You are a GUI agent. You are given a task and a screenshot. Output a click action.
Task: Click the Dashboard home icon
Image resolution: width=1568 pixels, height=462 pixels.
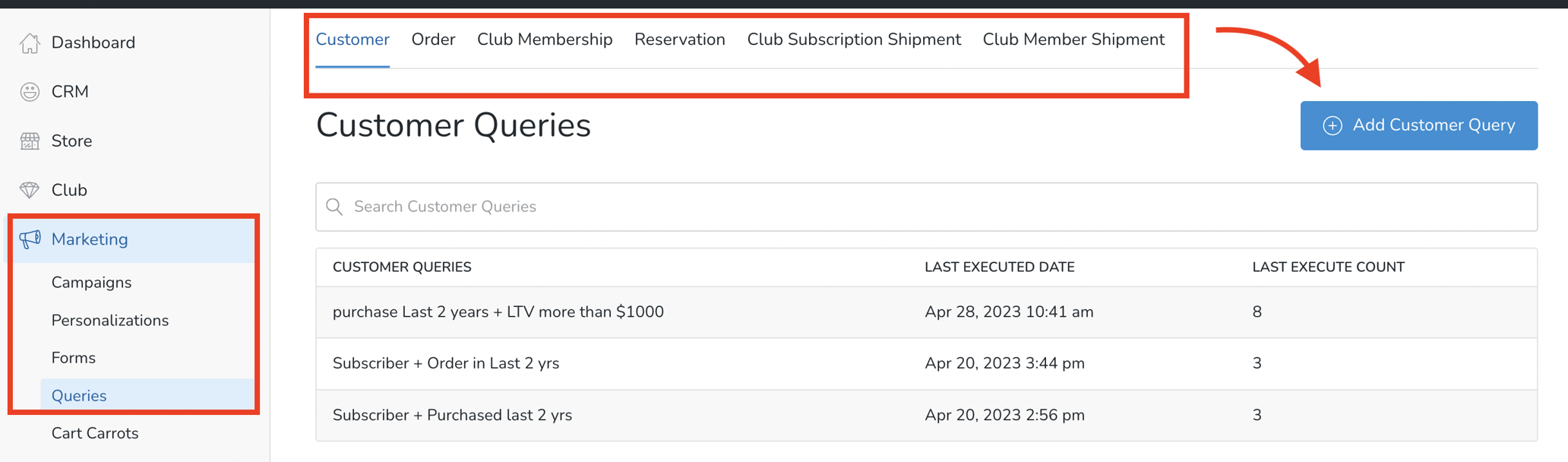(30, 43)
